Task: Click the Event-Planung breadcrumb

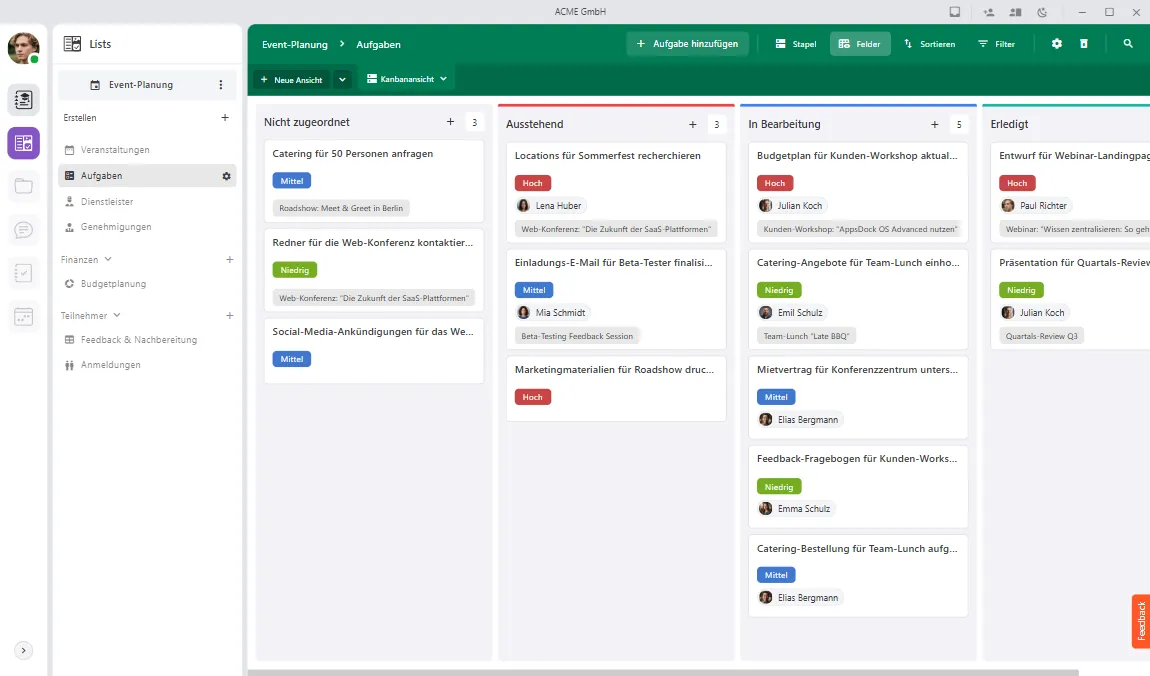Action: [x=295, y=45]
